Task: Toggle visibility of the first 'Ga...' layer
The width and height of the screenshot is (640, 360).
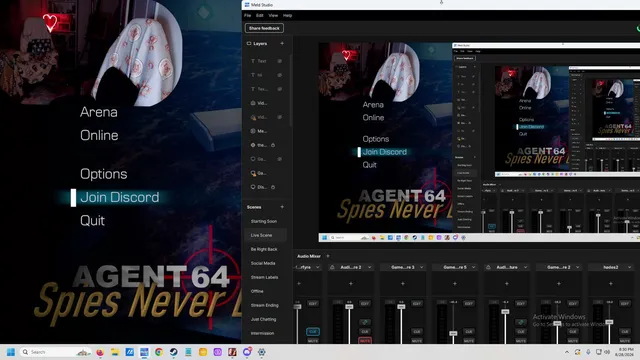Action: 280,159
